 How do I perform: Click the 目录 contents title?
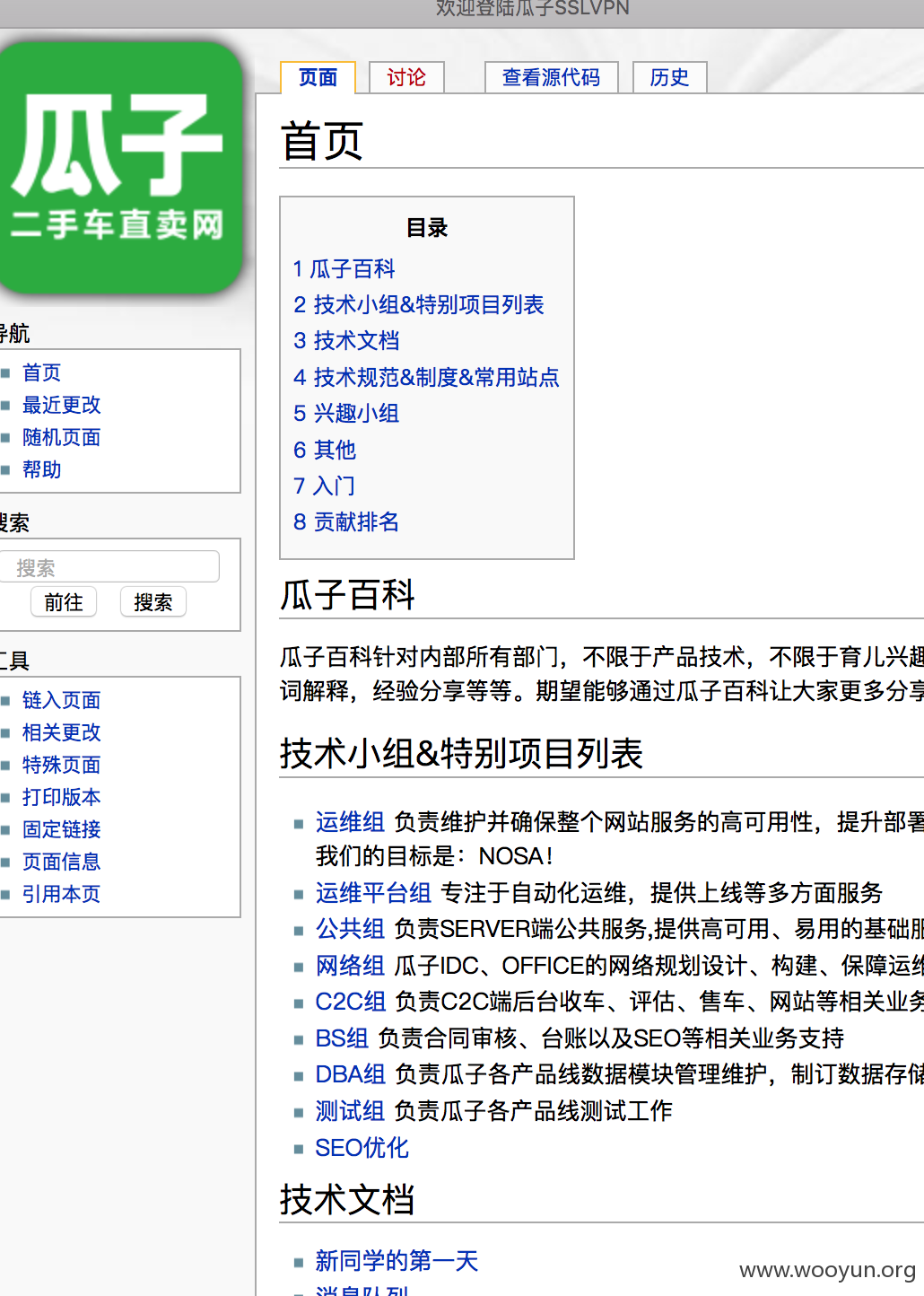(x=427, y=228)
